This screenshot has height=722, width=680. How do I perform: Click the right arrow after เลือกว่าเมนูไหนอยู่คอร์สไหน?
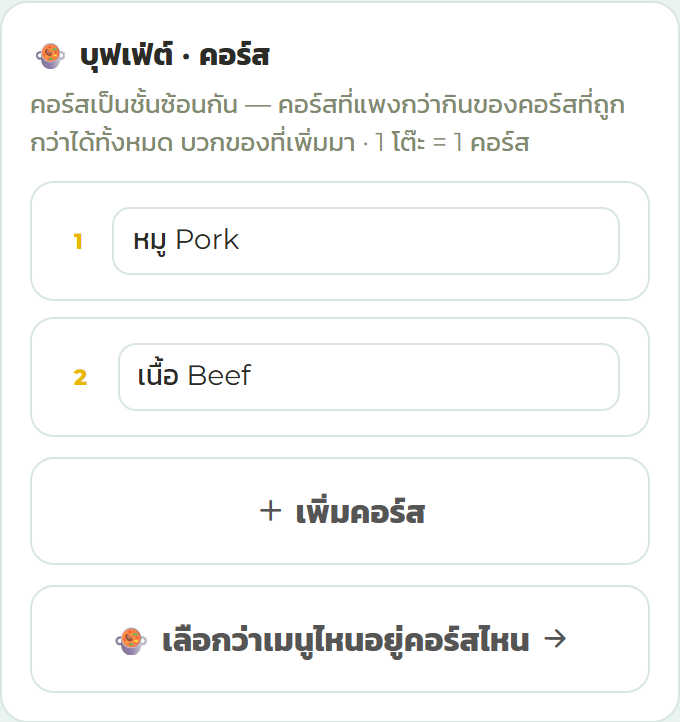pyautogui.click(x=555, y=639)
